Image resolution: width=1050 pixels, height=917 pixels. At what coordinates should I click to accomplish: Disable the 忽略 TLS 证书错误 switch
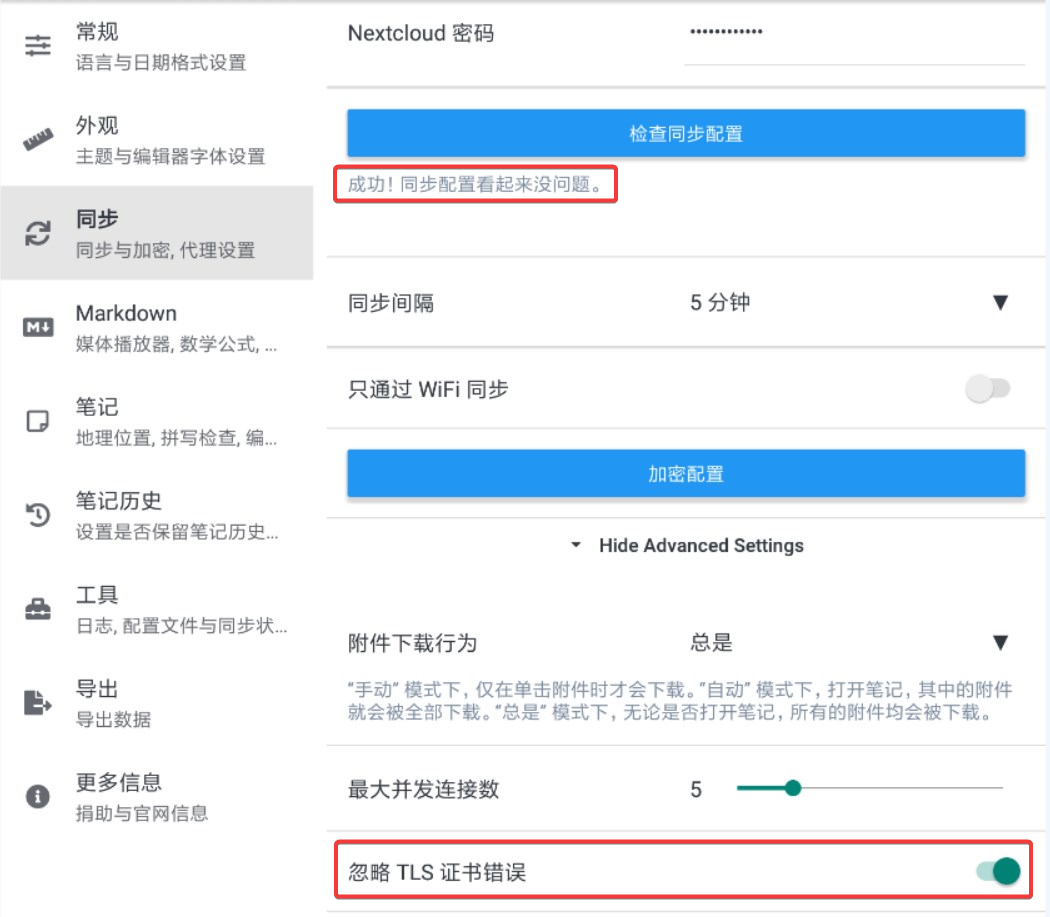tap(998, 871)
